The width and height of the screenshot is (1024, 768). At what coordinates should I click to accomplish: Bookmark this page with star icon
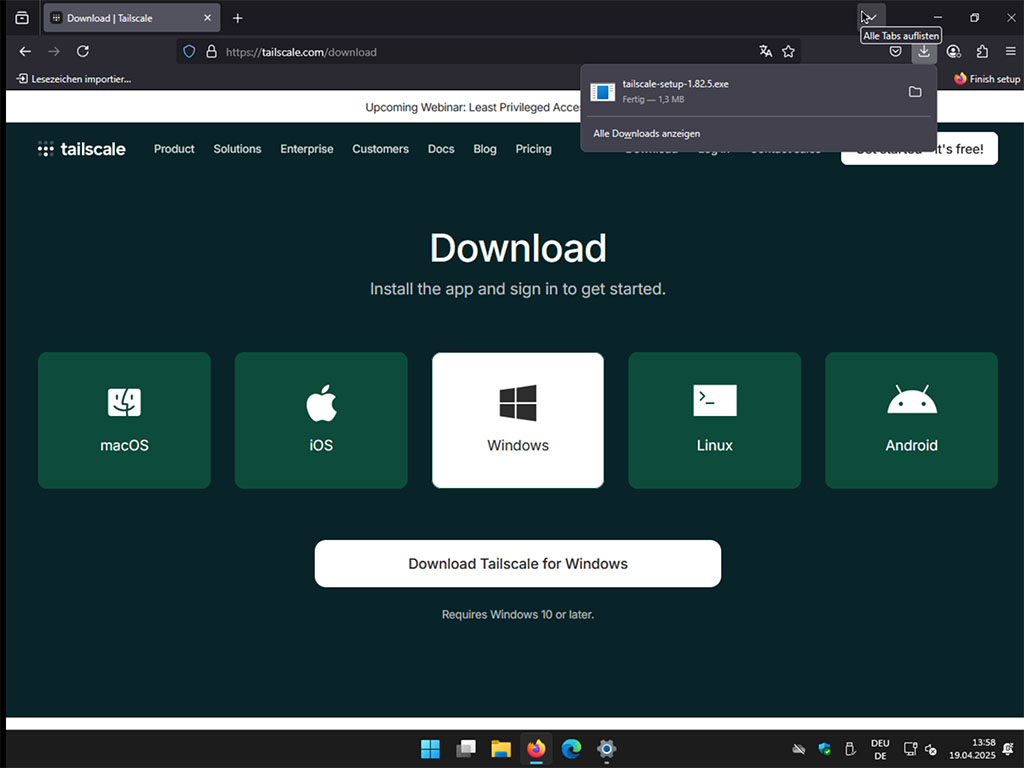[788, 51]
